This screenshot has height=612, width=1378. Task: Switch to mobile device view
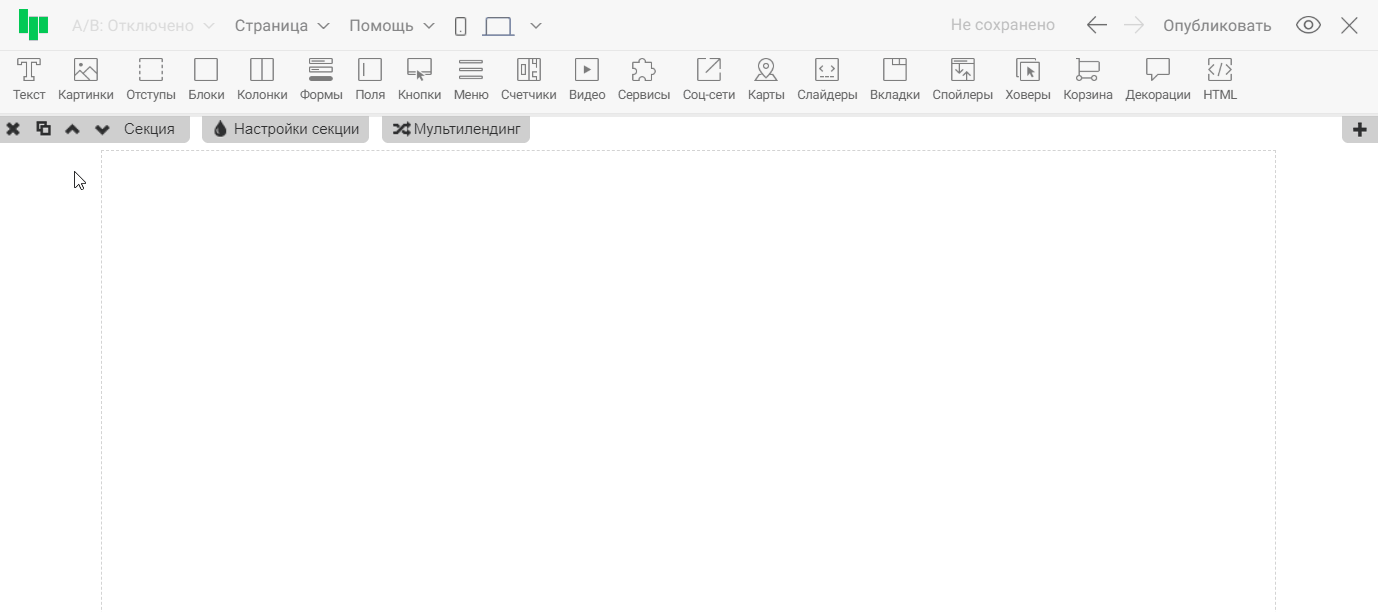click(x=460, y=26)
